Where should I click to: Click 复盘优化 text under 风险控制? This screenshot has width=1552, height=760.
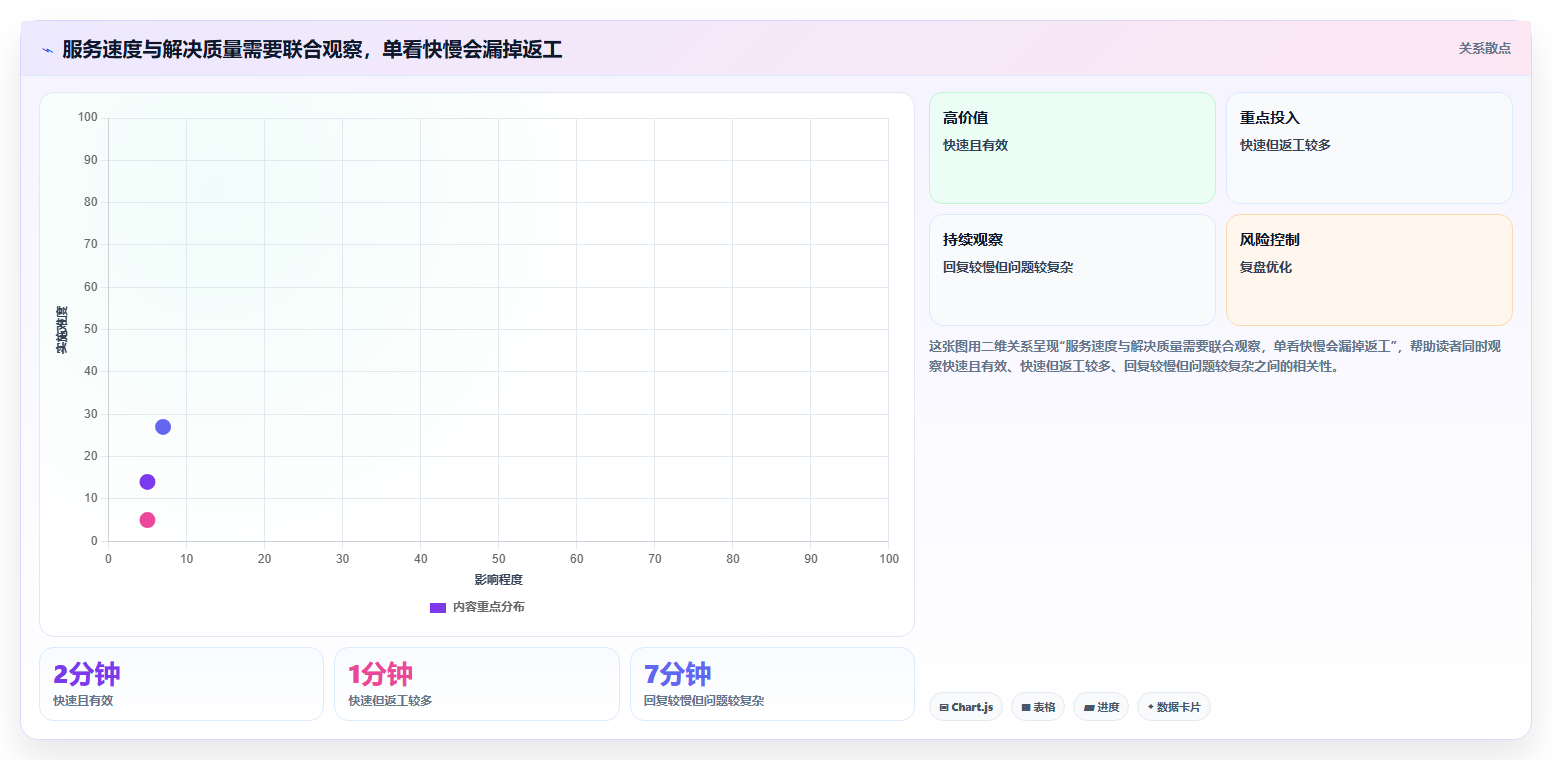pyautogui.click(x=1266, y=267)
